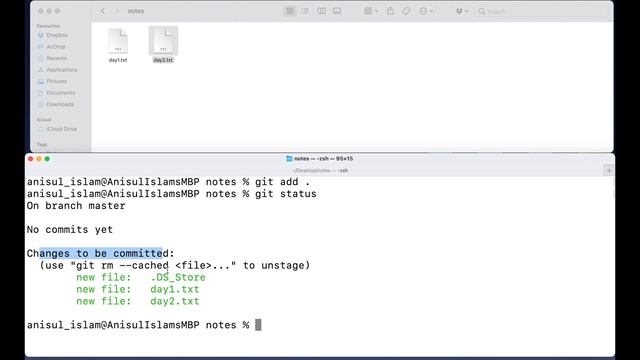
Task: Click the 'git add .' command text
Action: [282, 182]
